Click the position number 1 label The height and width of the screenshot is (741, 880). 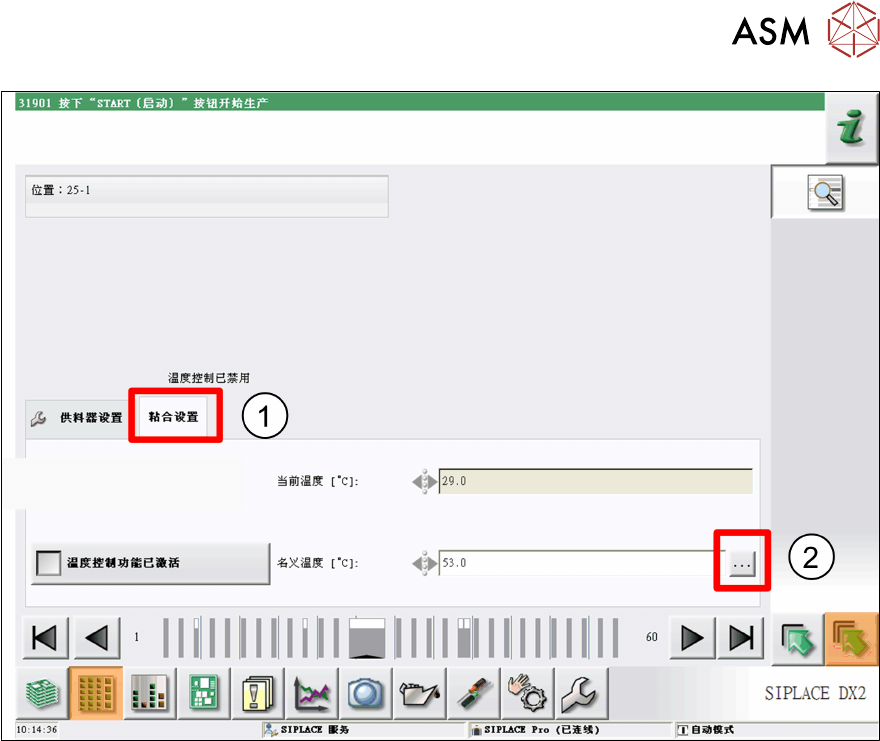[136, 637]
